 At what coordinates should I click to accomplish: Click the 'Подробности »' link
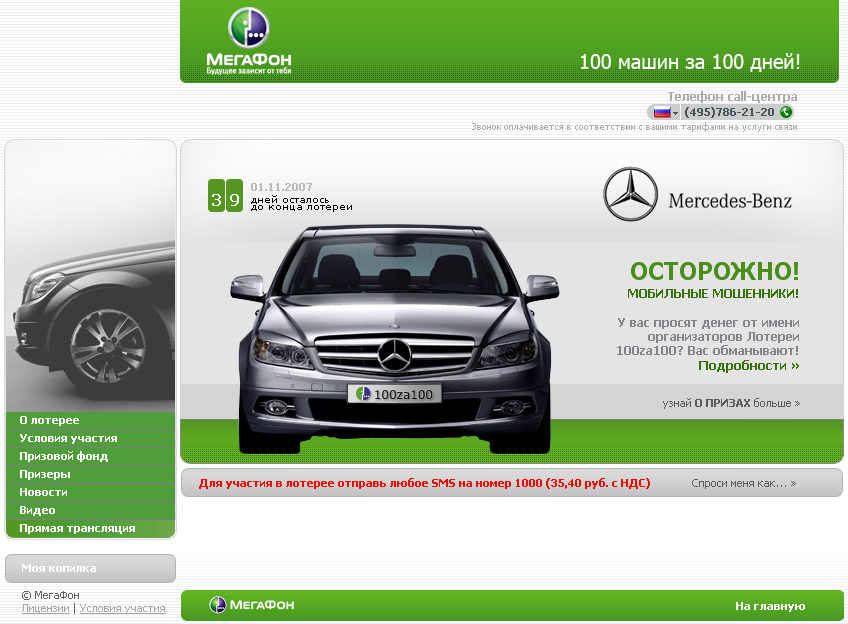pyautogui.click(x=748, y=366)
